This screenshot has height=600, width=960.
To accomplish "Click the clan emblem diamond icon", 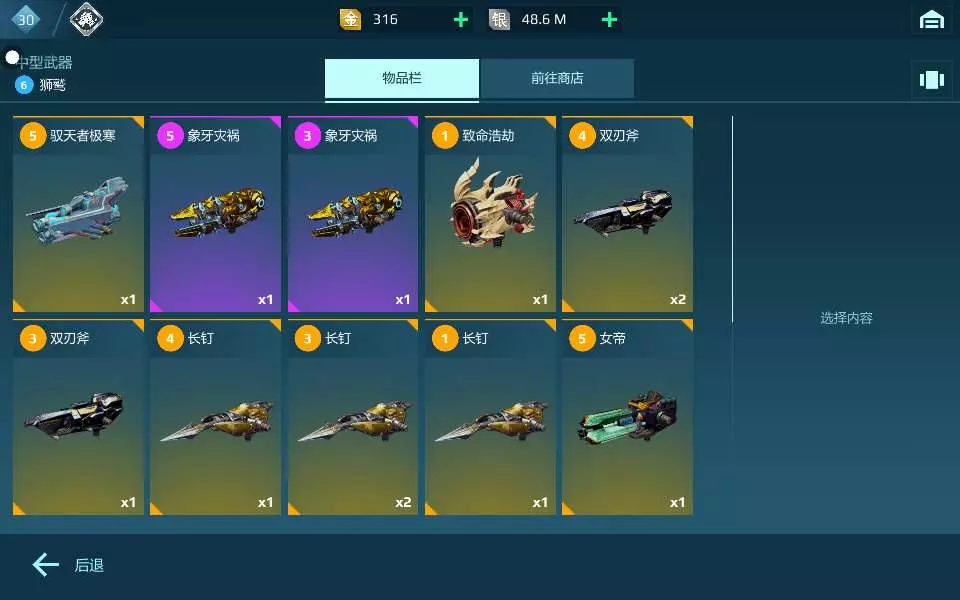I will pyautogui.click(x=86, y=20).
